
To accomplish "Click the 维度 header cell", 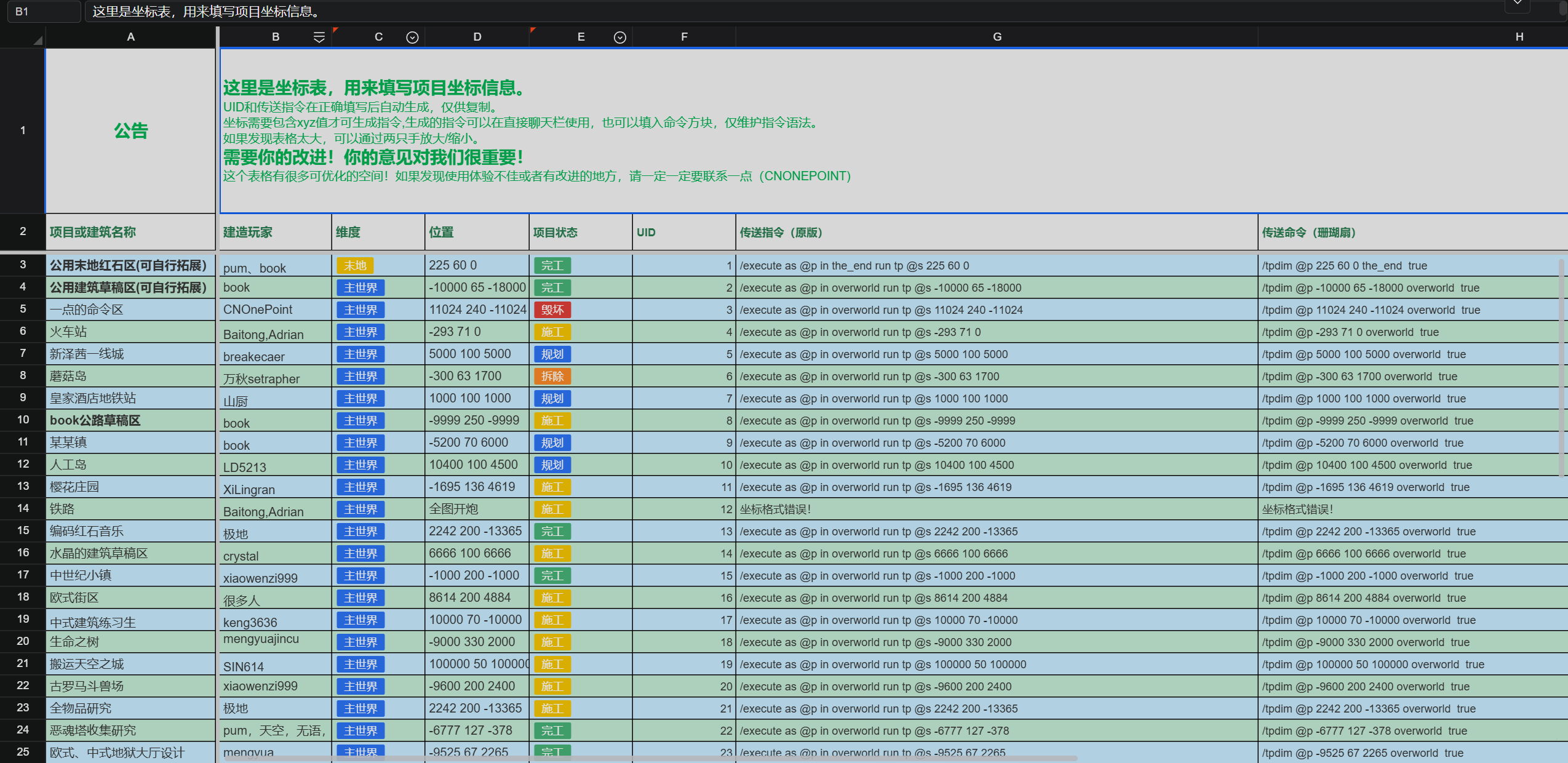I will coord(378,232).
